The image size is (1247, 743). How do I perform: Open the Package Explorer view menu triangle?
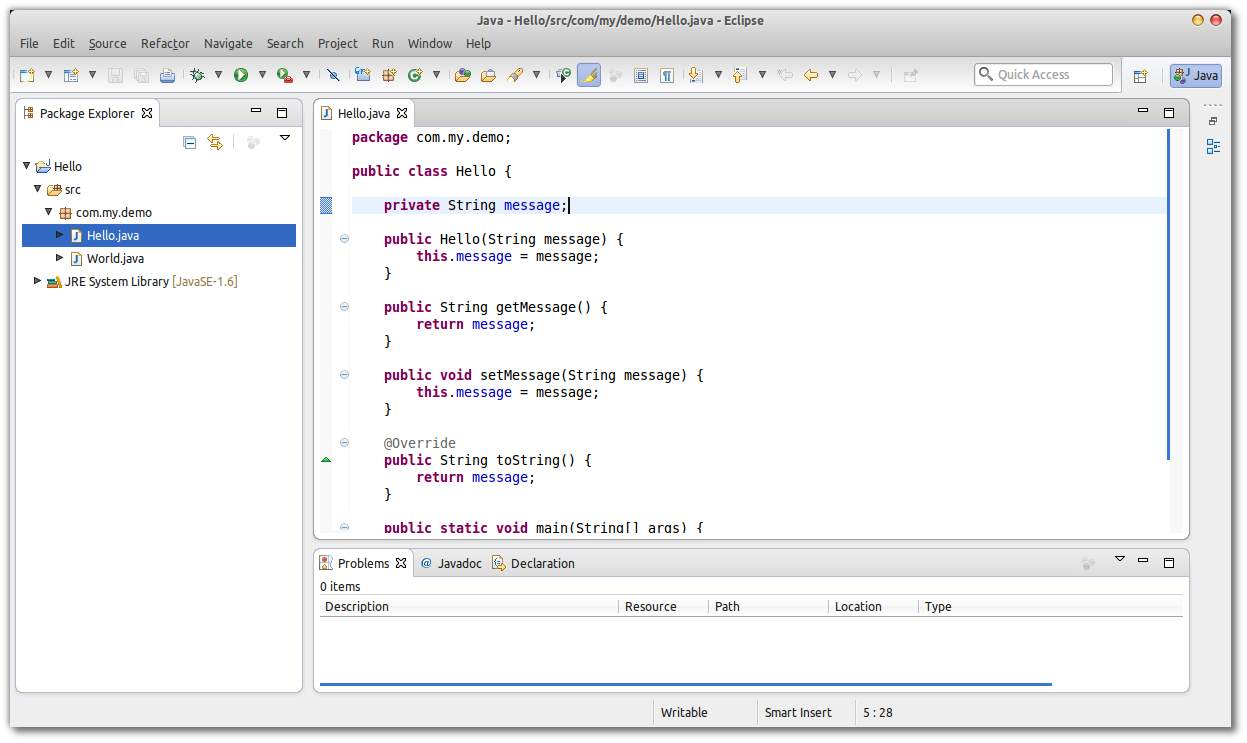coord(284,138)
